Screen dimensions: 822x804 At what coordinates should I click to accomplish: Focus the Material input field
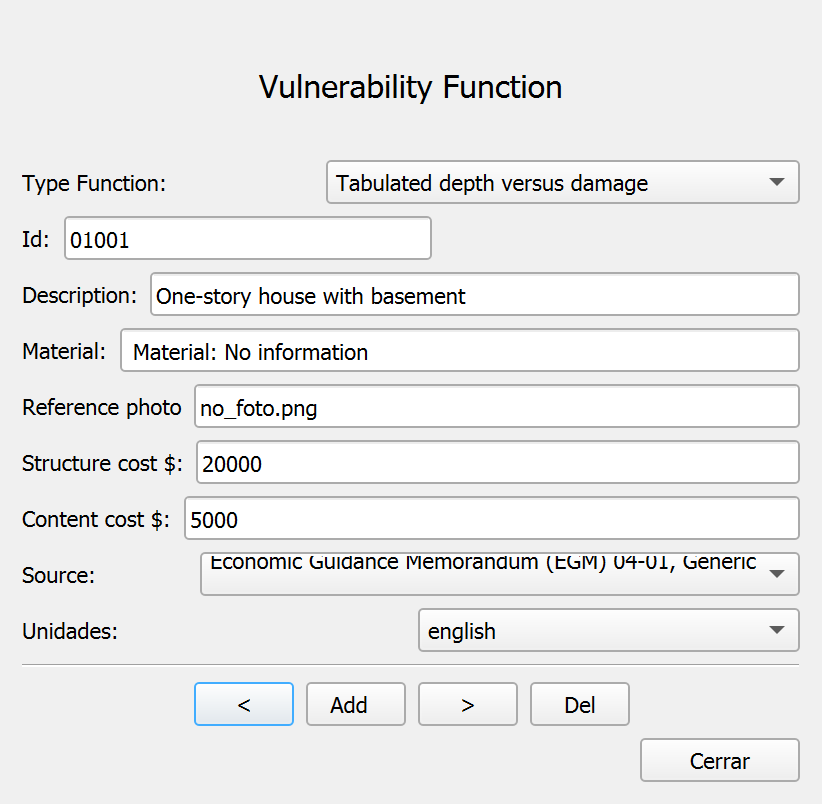(460, 351)
